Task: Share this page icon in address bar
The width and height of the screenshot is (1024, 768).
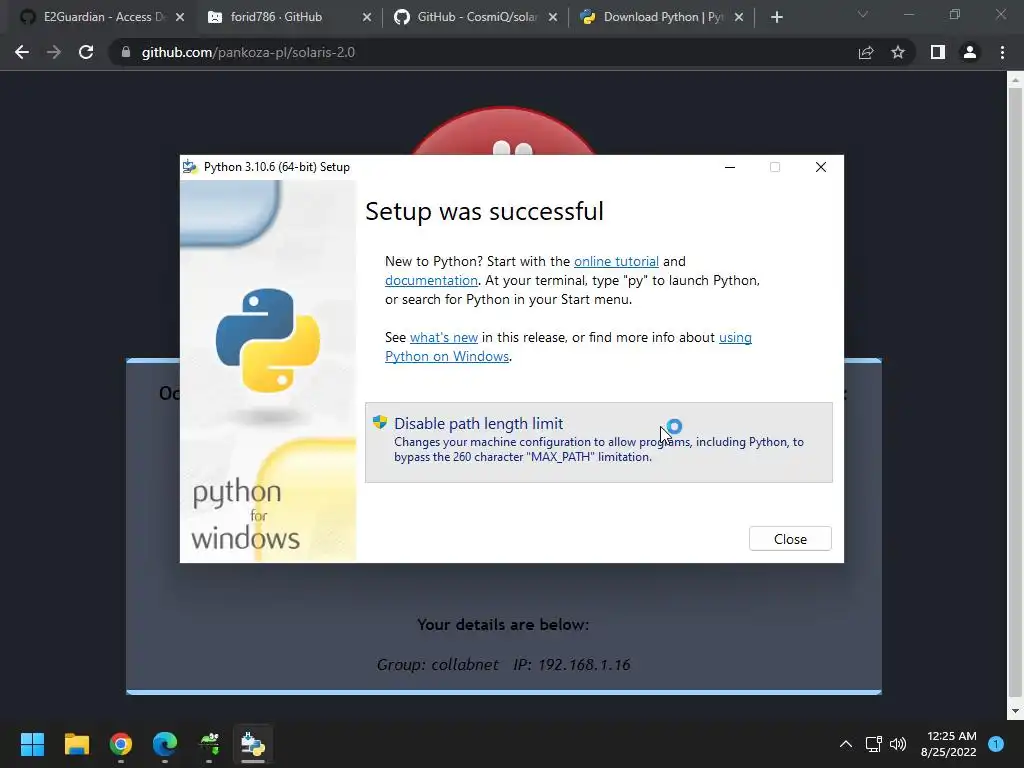Action: [x=866, y=52]
